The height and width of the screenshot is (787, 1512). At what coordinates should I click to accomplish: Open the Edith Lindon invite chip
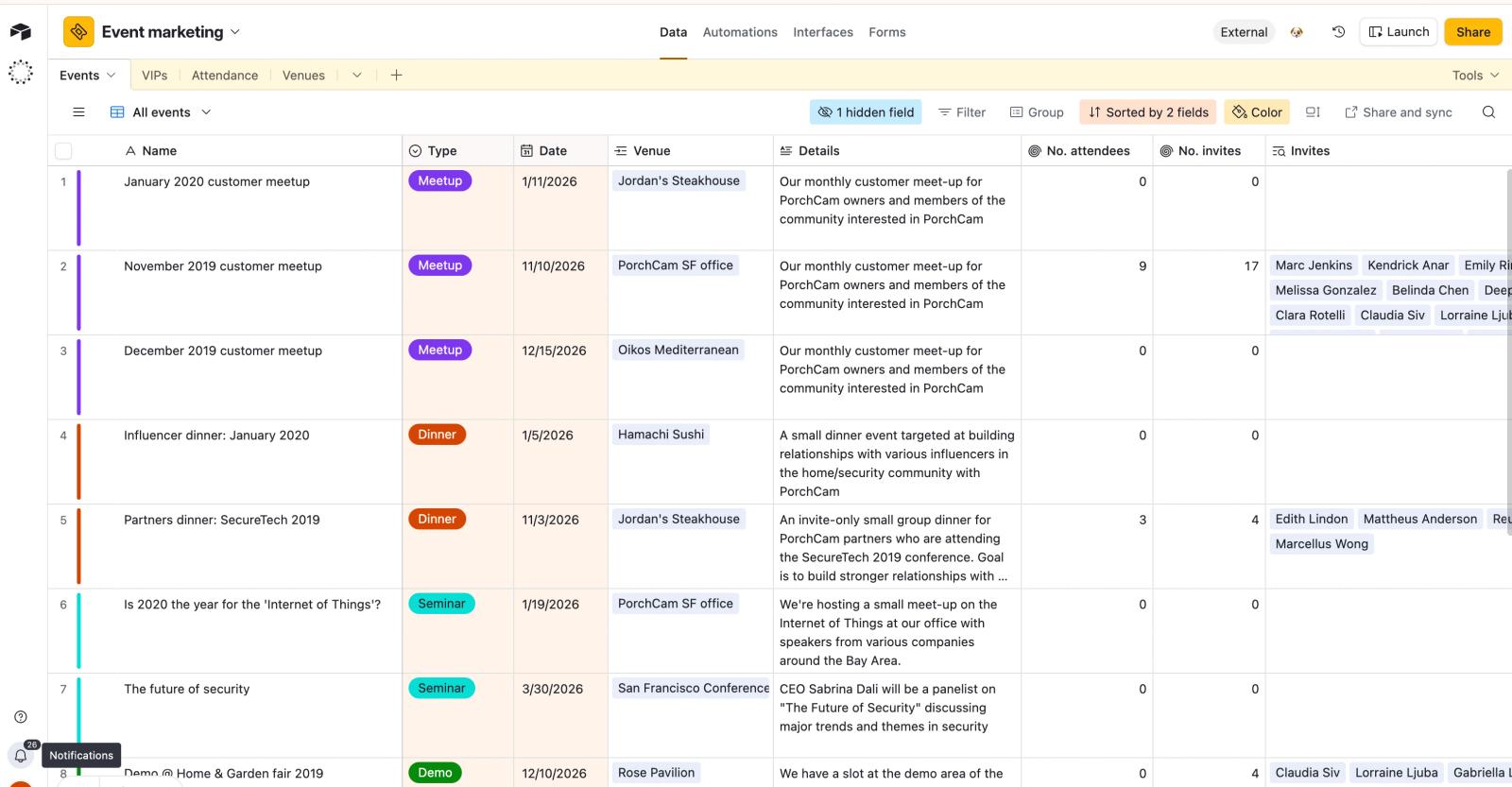coord(1312,519)
